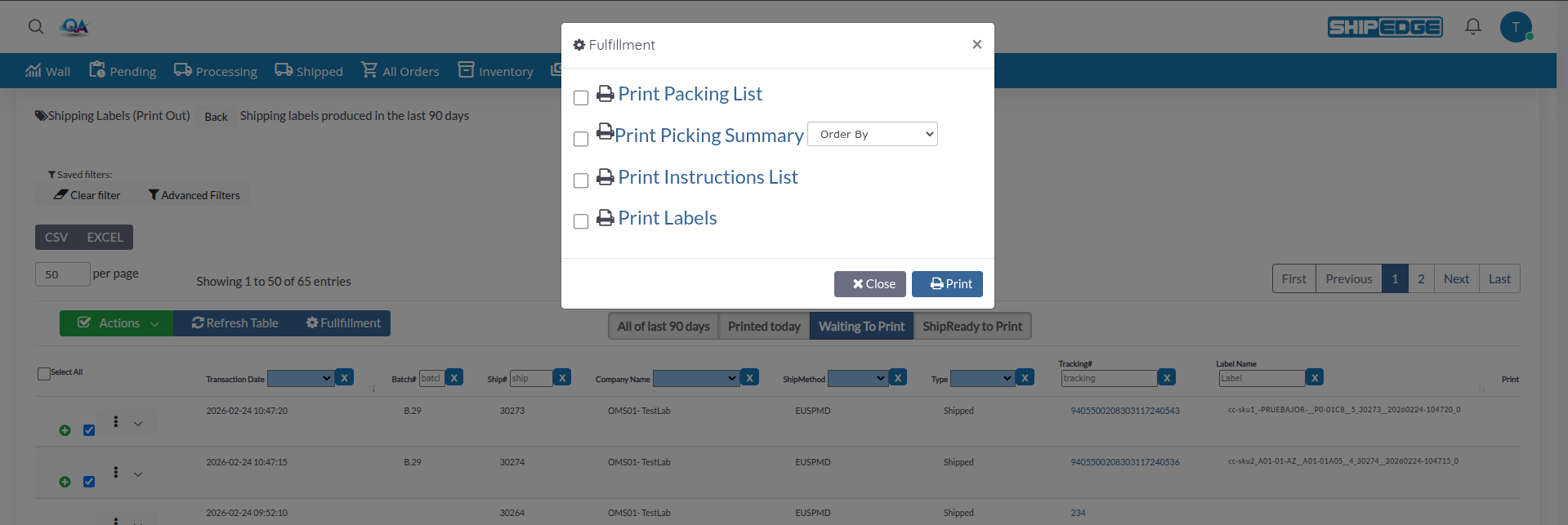This screenshot has width=1568, height=525.
Task: Click the user avatar icon in the top right
Action: click(1516, 26)
